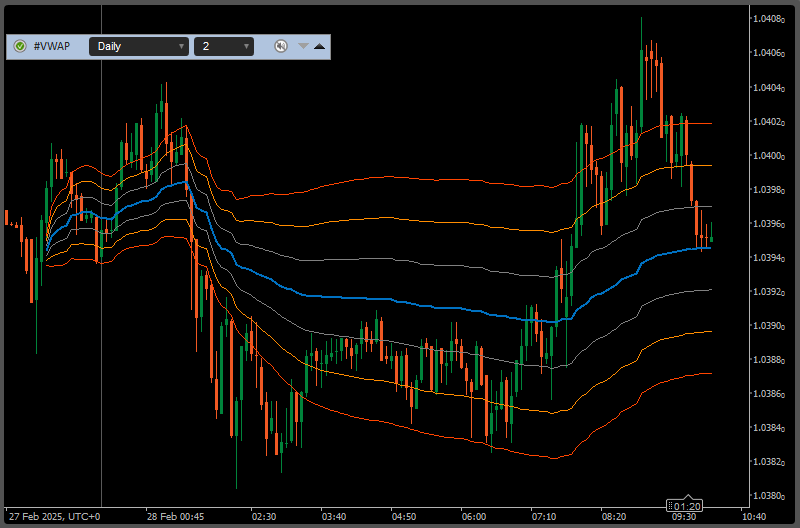The width and height of the screenshot is (800, 528).
Task: Click the #VWAP indicator name label
Action: click(x=52, y=46)
